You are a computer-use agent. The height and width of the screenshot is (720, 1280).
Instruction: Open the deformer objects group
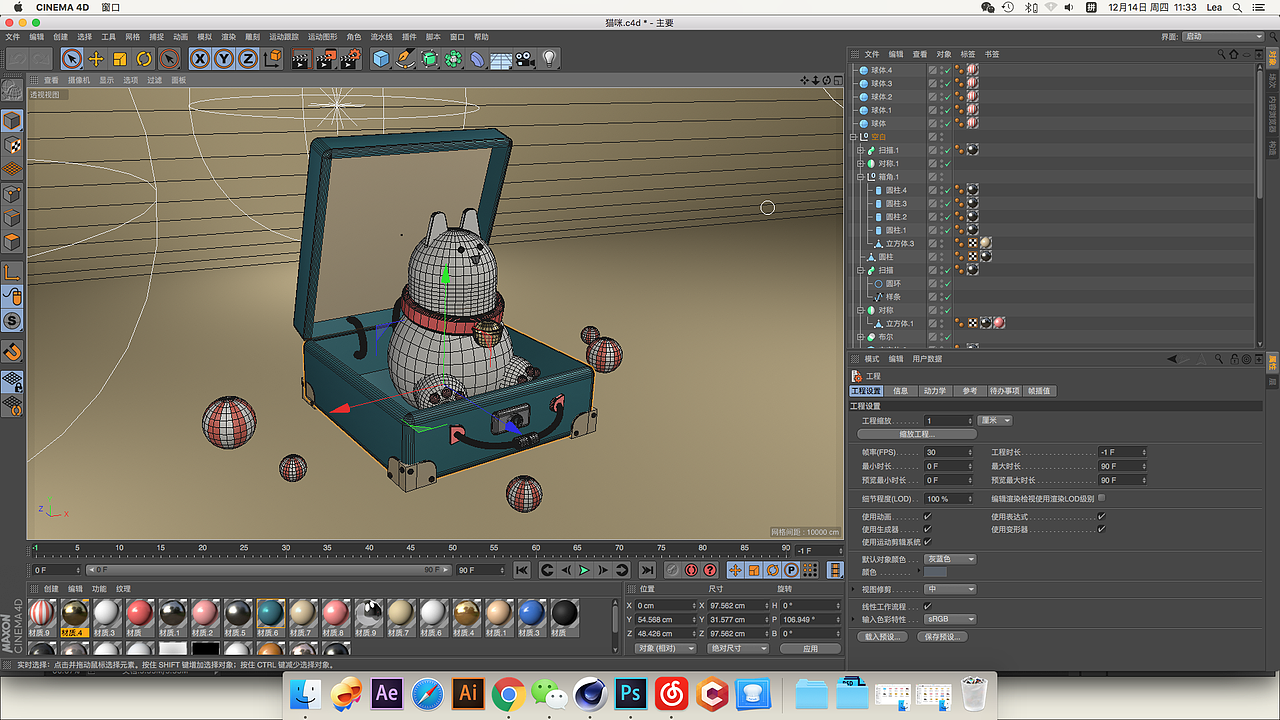click(x=477, y=59)
